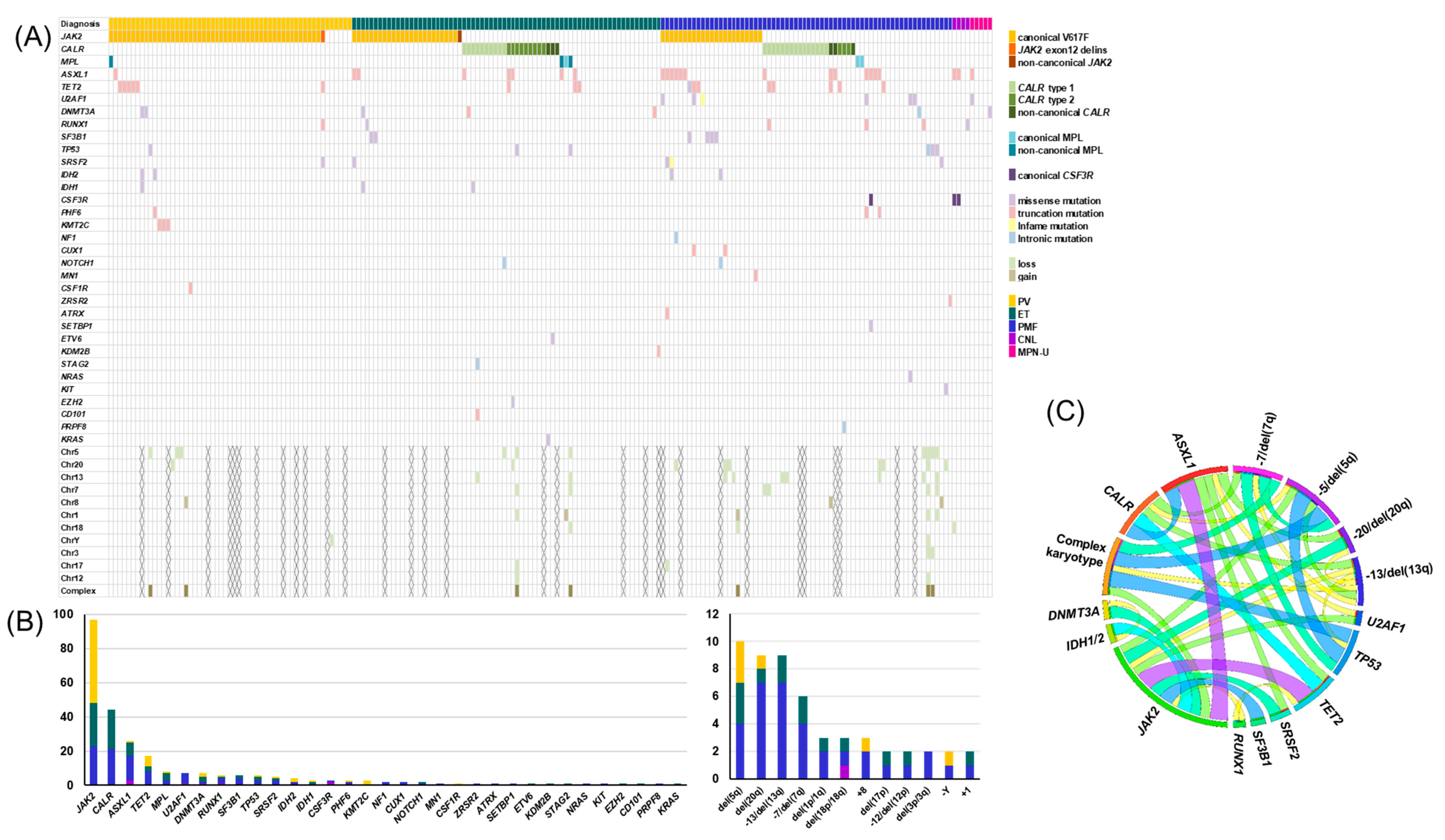1445x840 pixels.
Task: Click the PMF legend color swatch
Action: pyautogui.click(x=1012, y=326)
